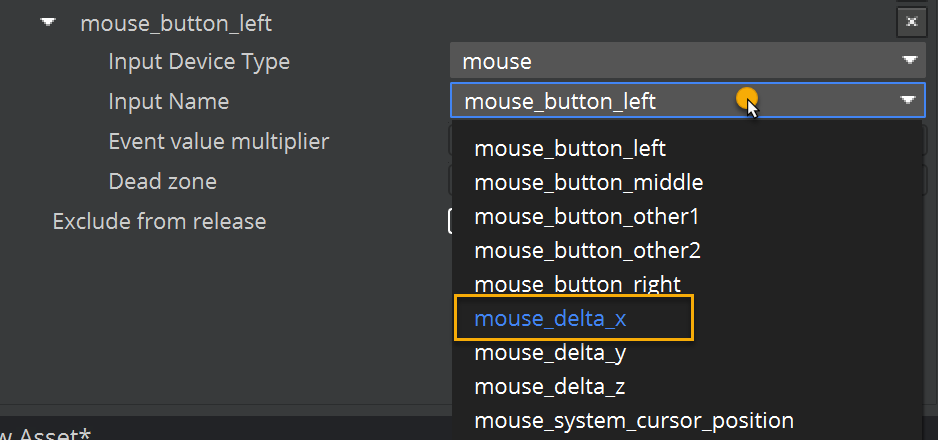Click the Input Name dropdown arrow
Viewport: 938px width, 440px height.
[x=907, y=100]
